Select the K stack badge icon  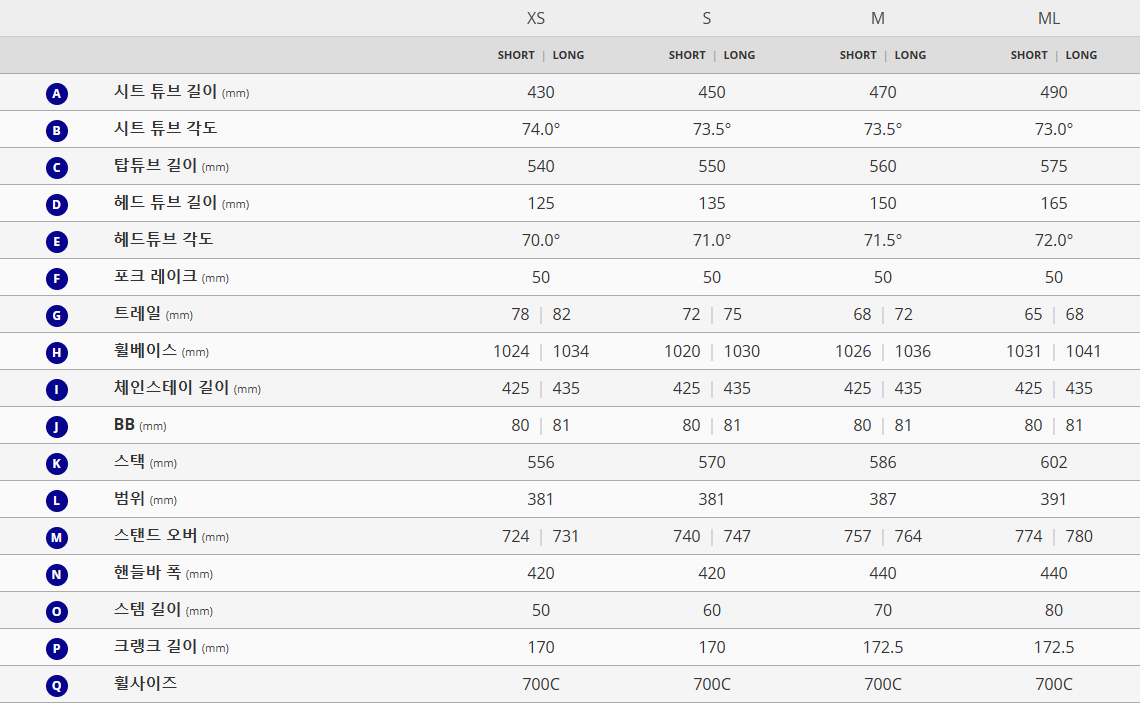(x=56, y=464)
